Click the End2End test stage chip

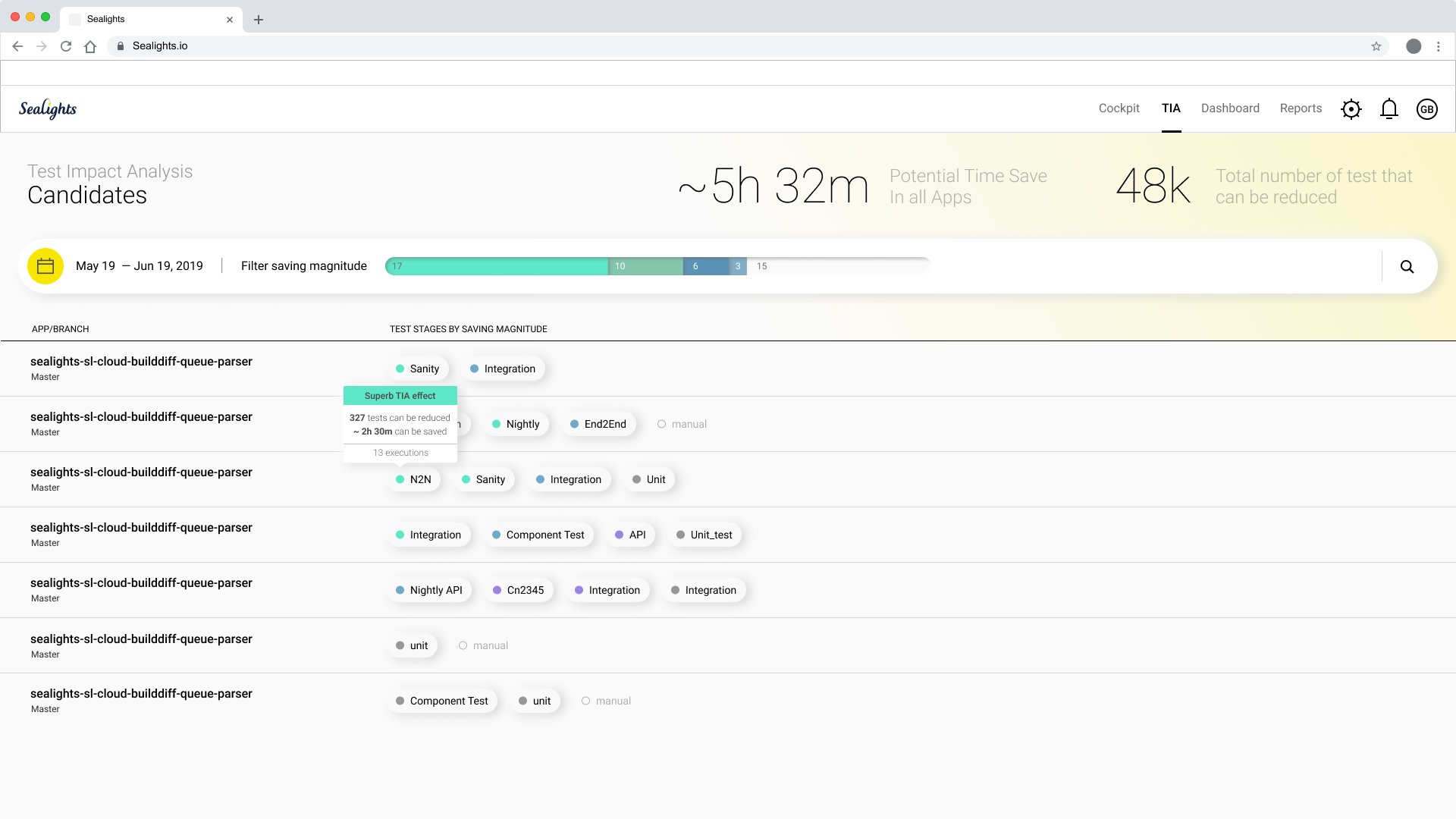pos(598,424)
